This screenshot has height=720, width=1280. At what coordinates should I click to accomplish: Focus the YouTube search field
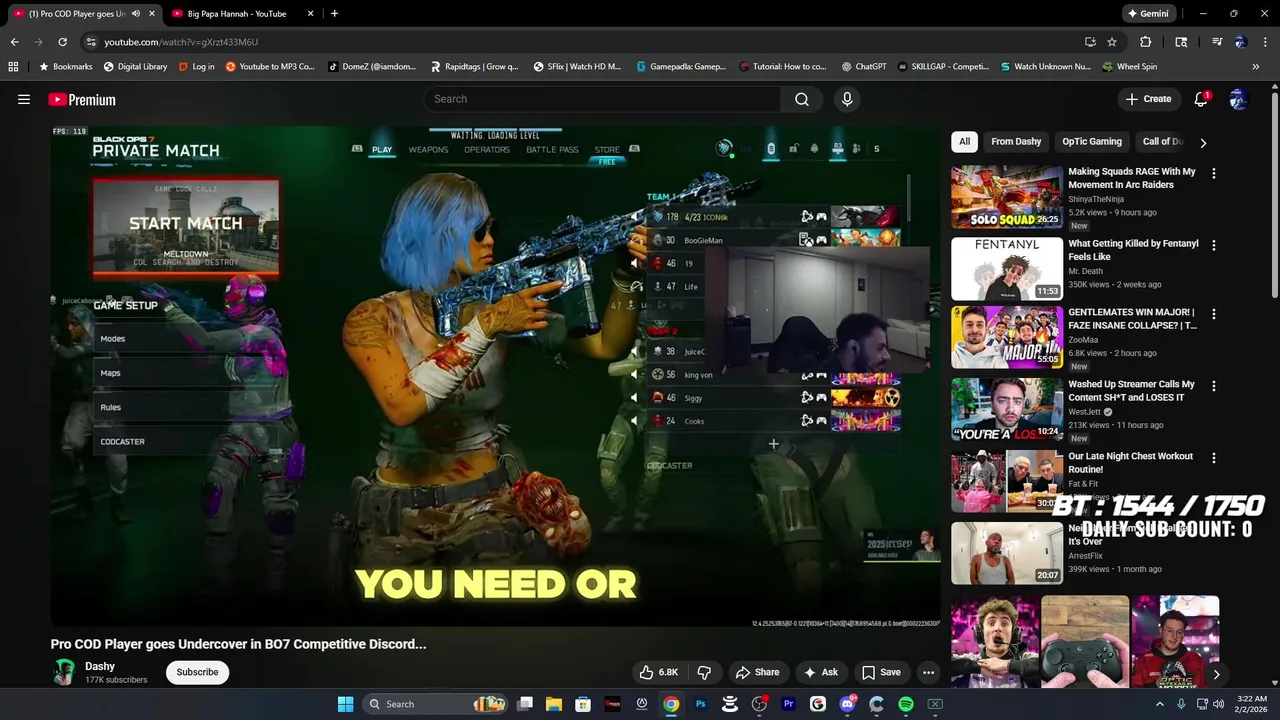(602, 99)
